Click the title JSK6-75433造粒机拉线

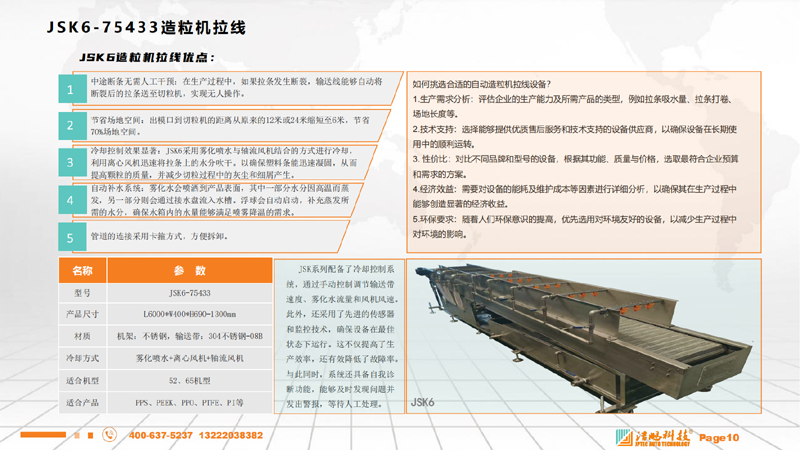tap(146, 27)
